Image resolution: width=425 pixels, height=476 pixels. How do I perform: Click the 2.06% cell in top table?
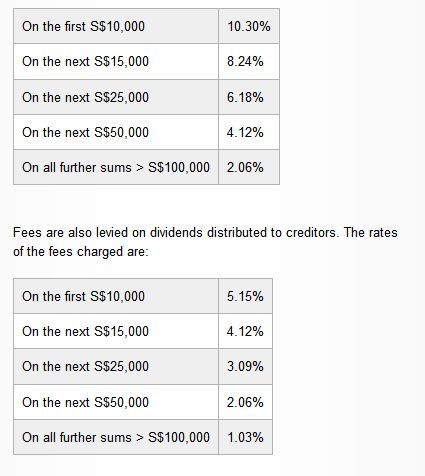pos(249,167)
